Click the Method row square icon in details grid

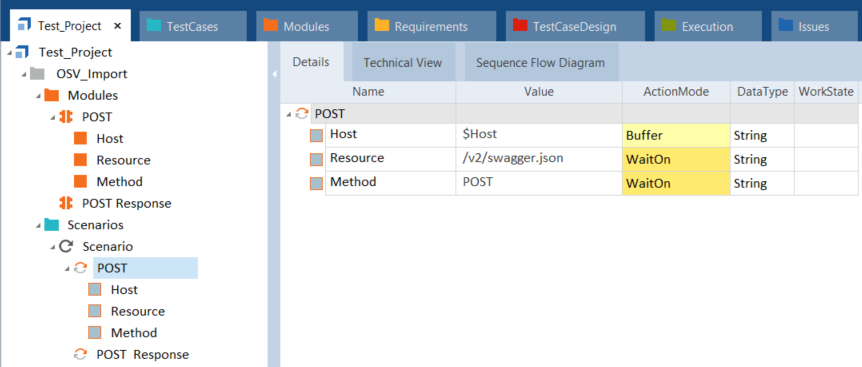(316, 184)
